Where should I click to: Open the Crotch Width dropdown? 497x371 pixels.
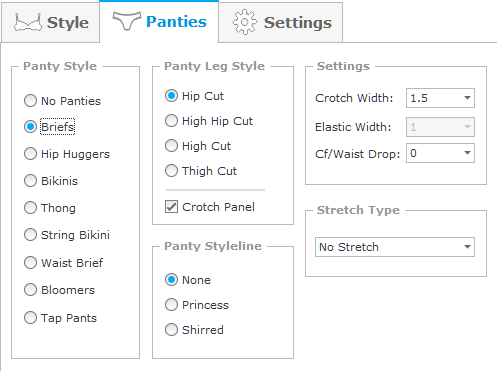(440, 98)
